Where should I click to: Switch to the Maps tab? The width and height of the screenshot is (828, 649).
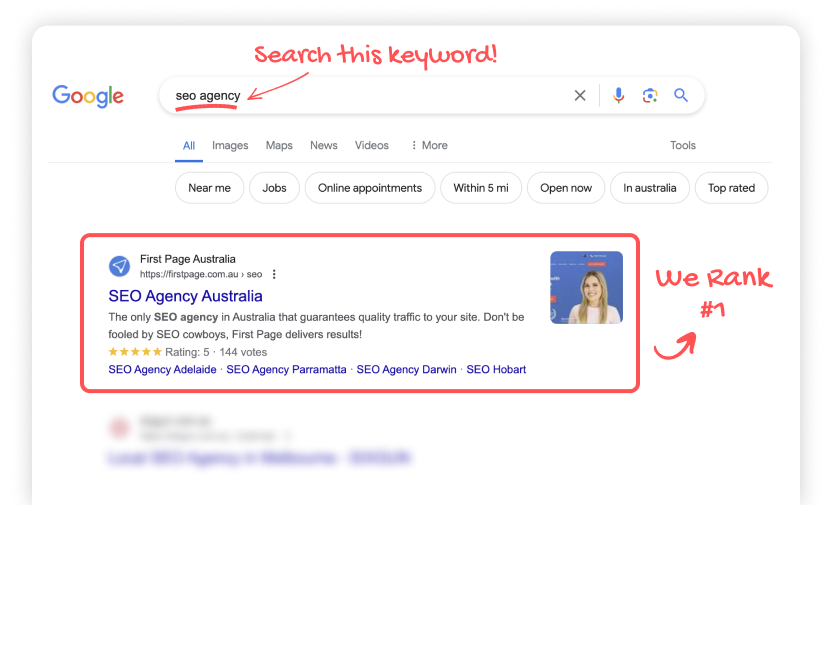pos(279,145)
